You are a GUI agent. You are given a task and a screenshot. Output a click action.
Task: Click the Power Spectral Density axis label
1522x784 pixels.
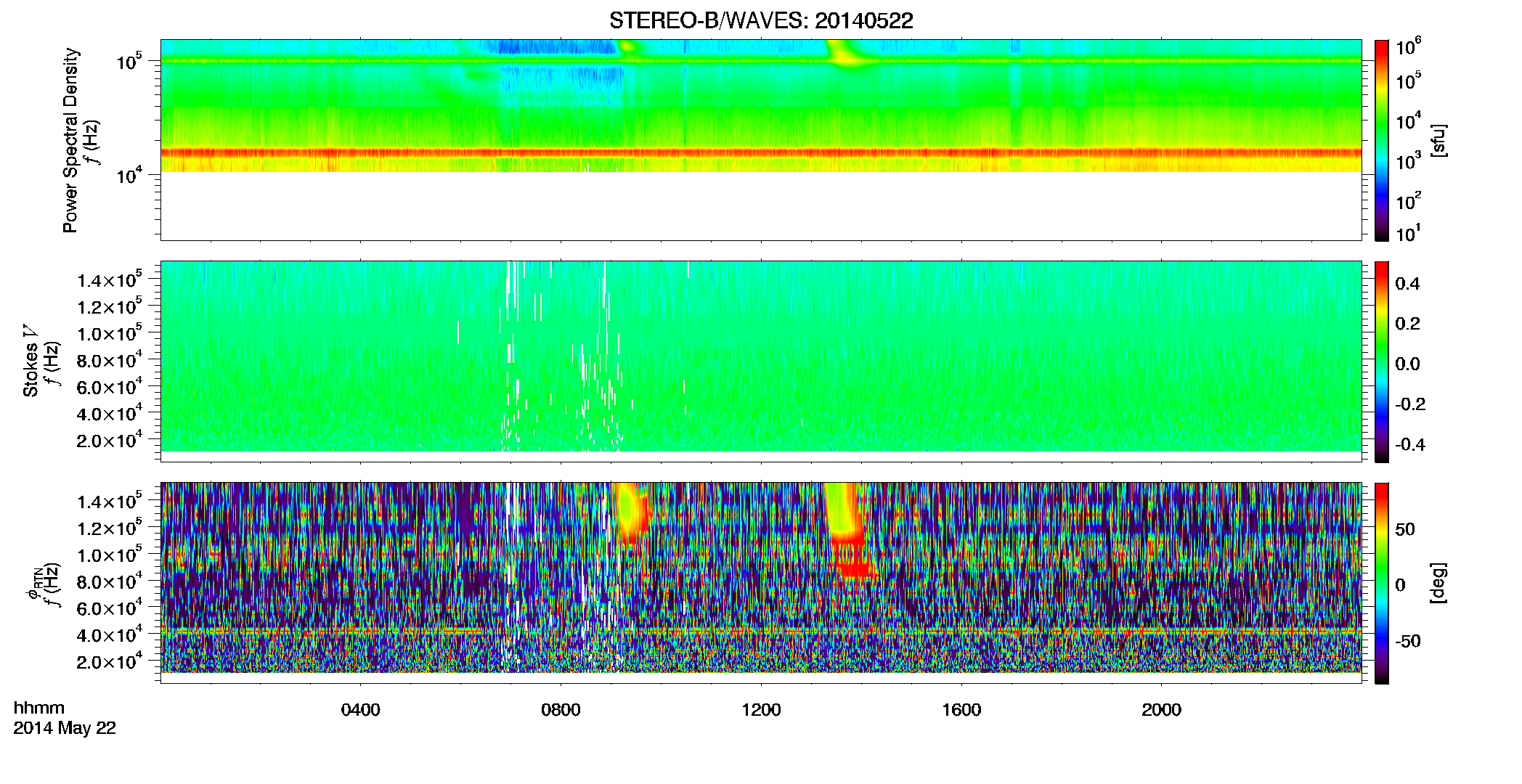[70, 140]
